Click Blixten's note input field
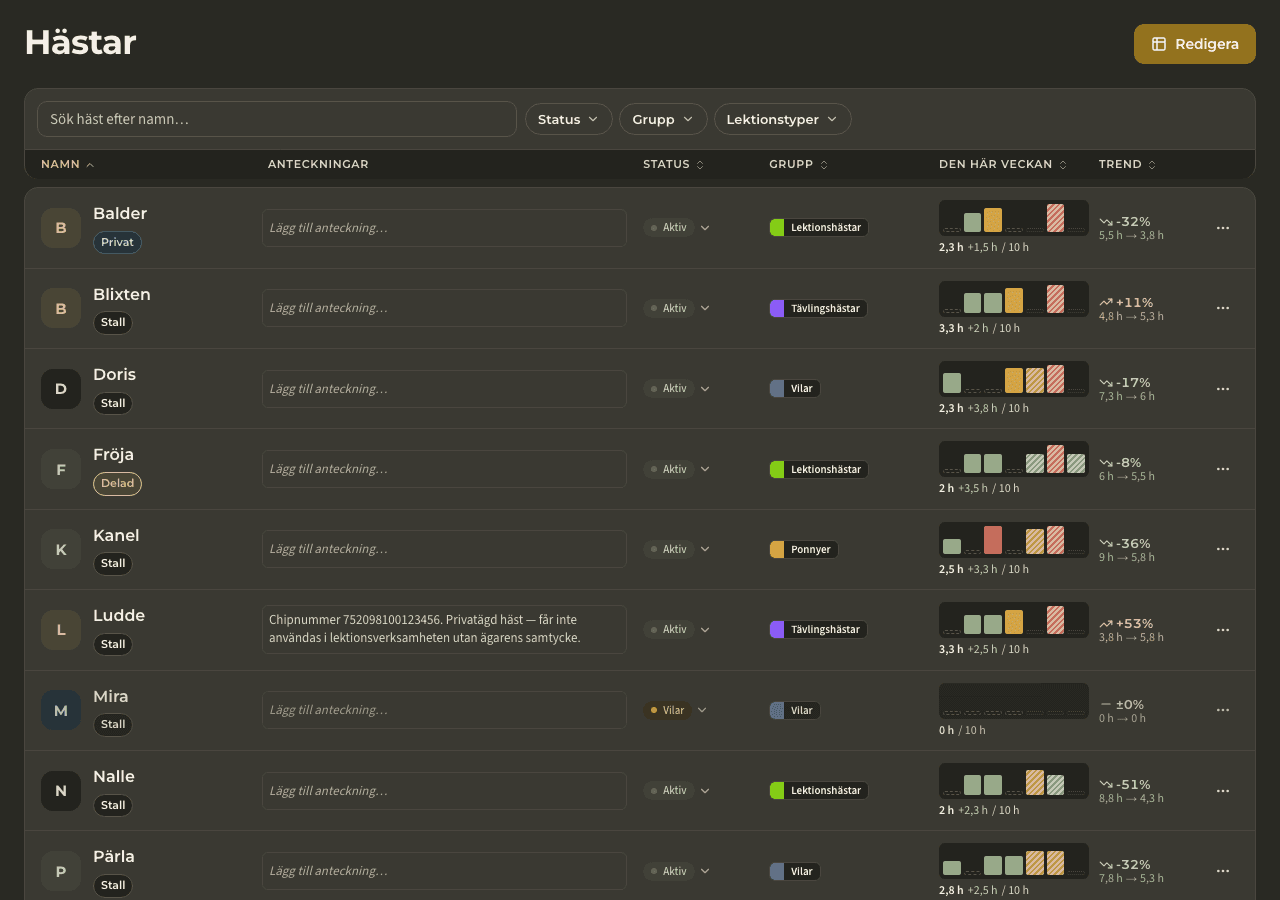Screen dimensions: 1280x900 click(444, 308)
